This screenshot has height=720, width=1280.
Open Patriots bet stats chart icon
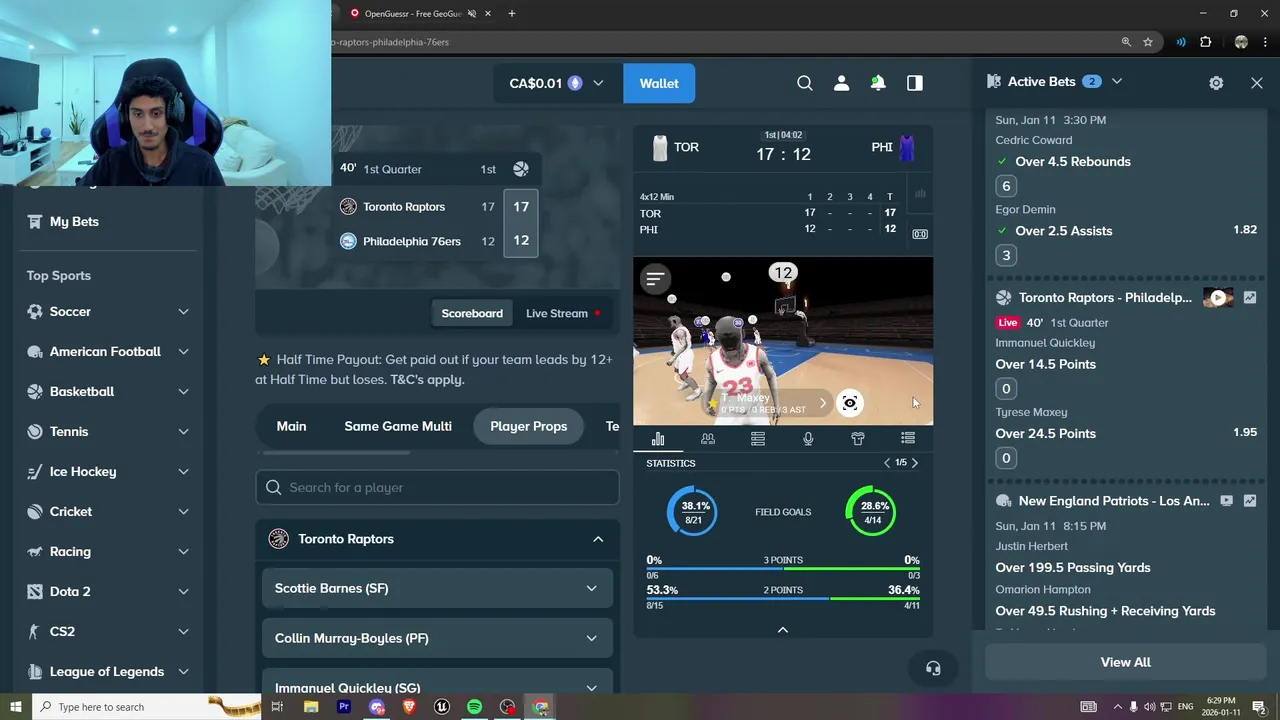[x=1250, y=500]
